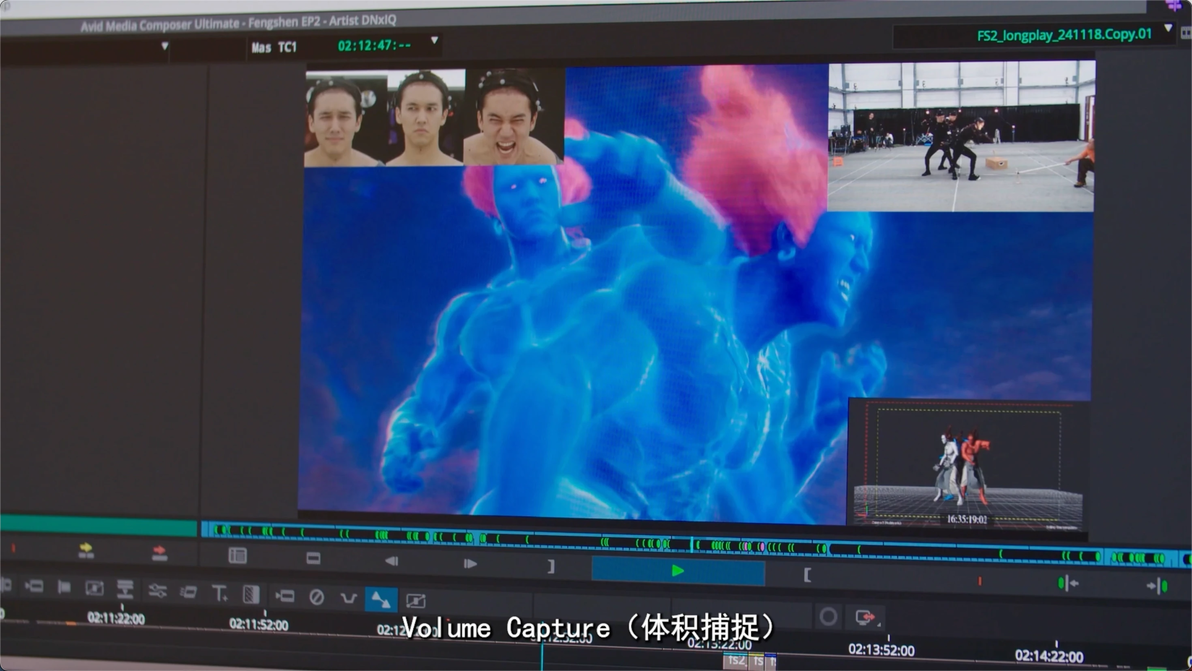This screenshot has width=1192, height=671.
Task: Click the FS2_longplay_241118.Copy.01 sequence name
Action: 1064,34
